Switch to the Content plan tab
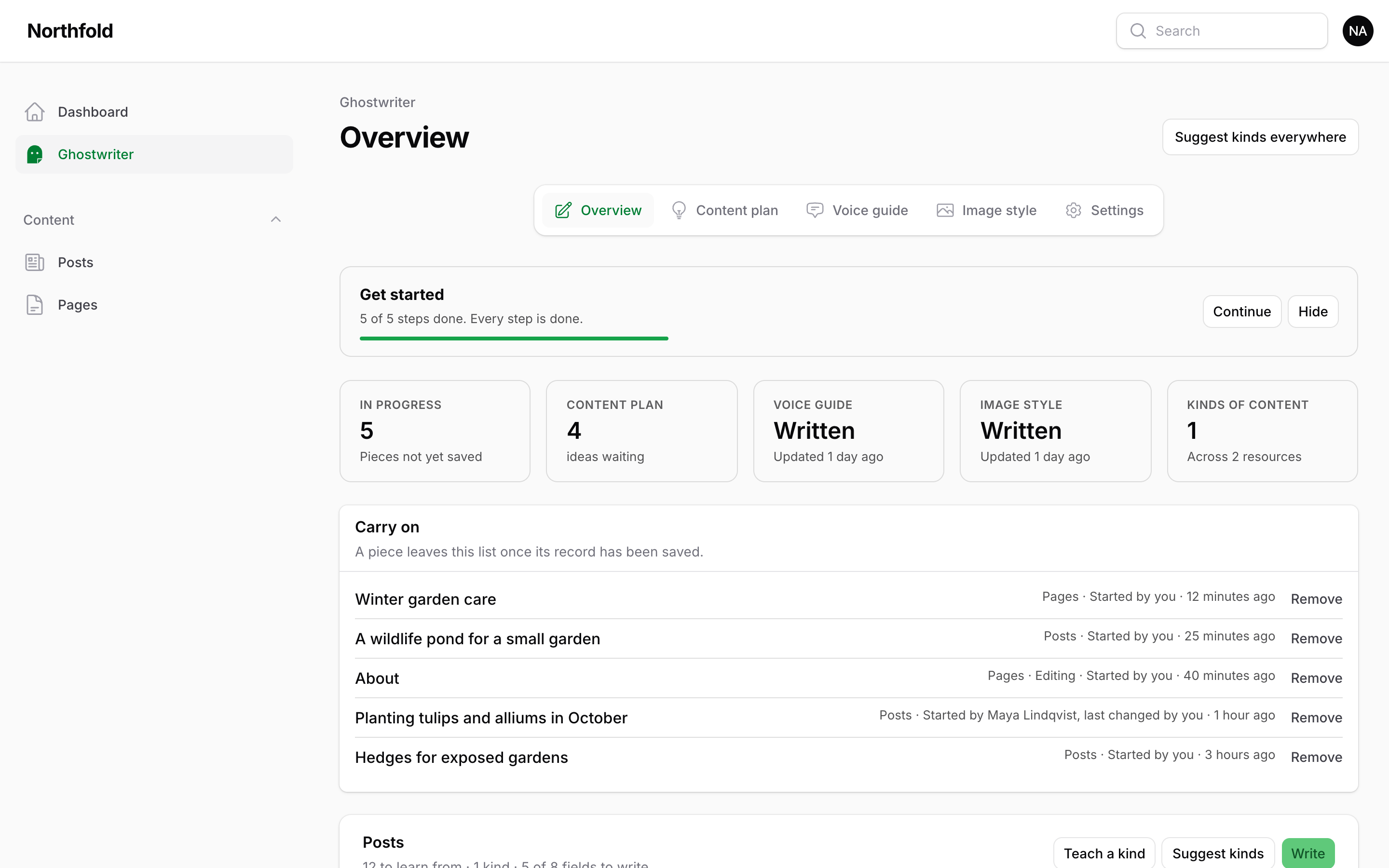 [724, 211]
